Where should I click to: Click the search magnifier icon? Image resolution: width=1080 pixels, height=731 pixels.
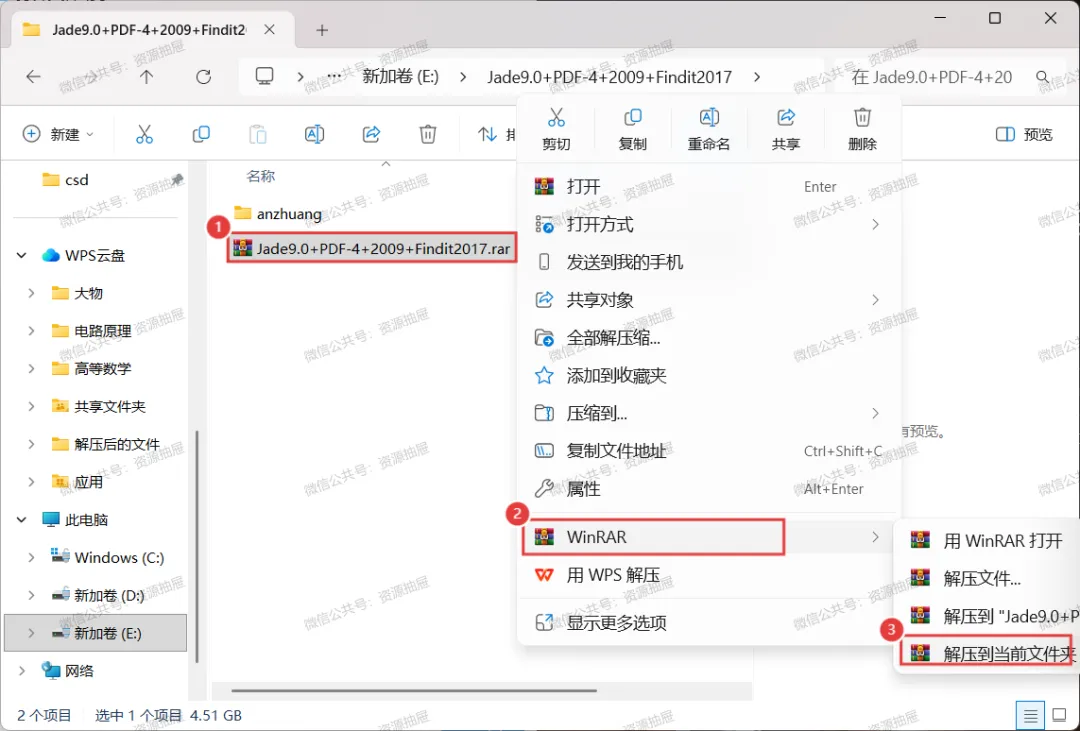pos(1042,77)
